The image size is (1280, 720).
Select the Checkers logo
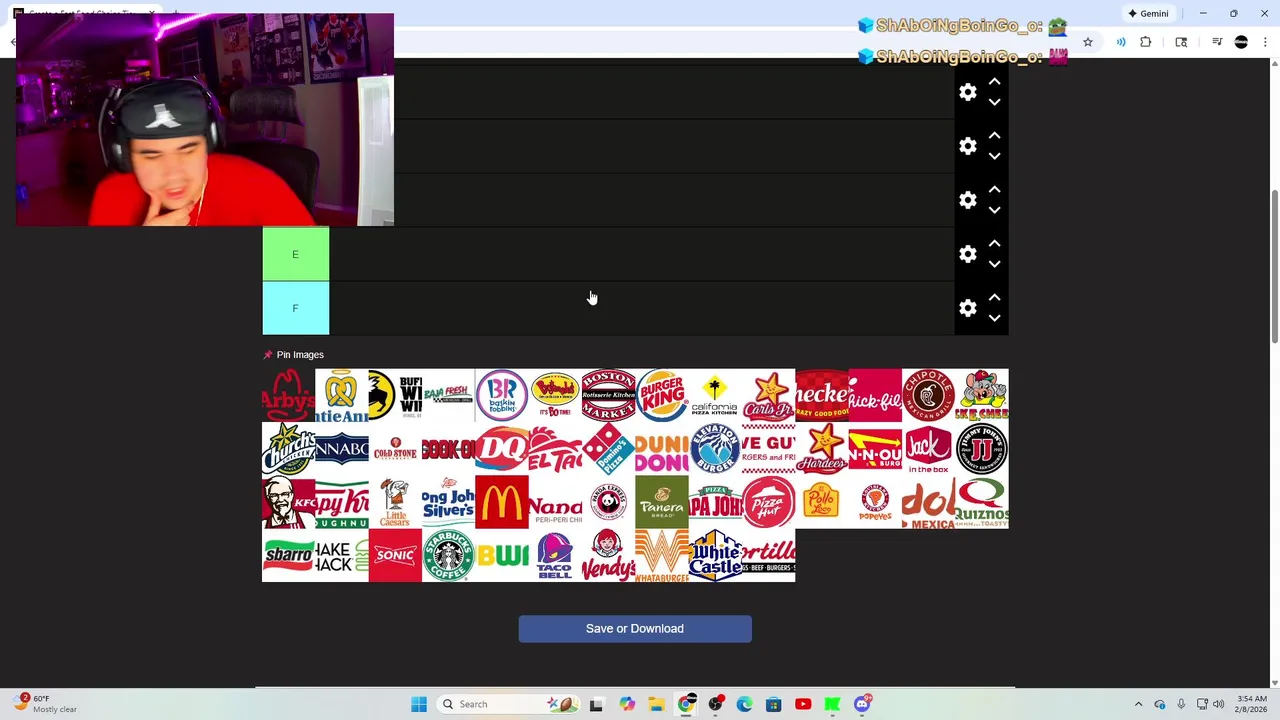click(821, 395)
